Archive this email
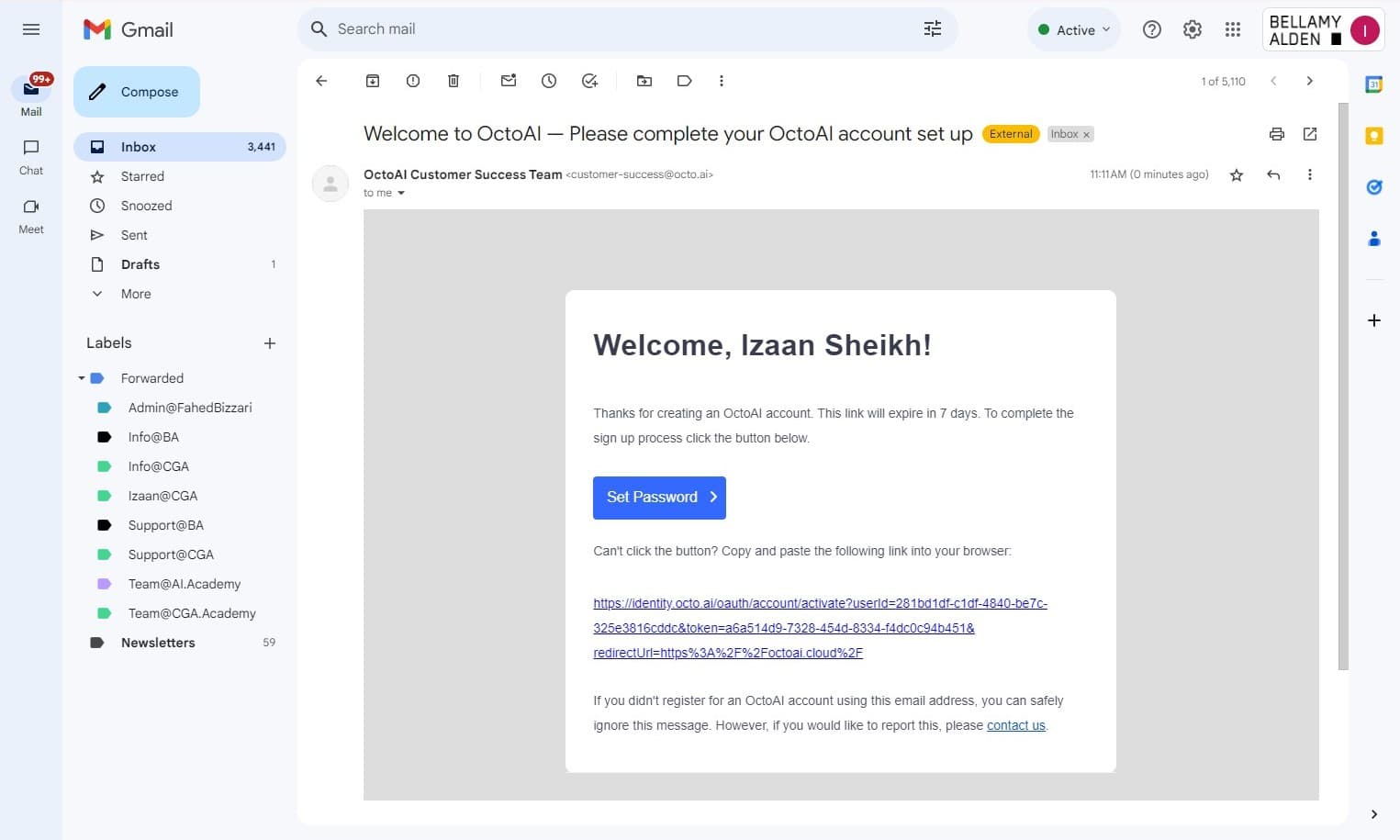This screenshot has height=840, width=1400. pyautogui.click(x=373, y=81)
